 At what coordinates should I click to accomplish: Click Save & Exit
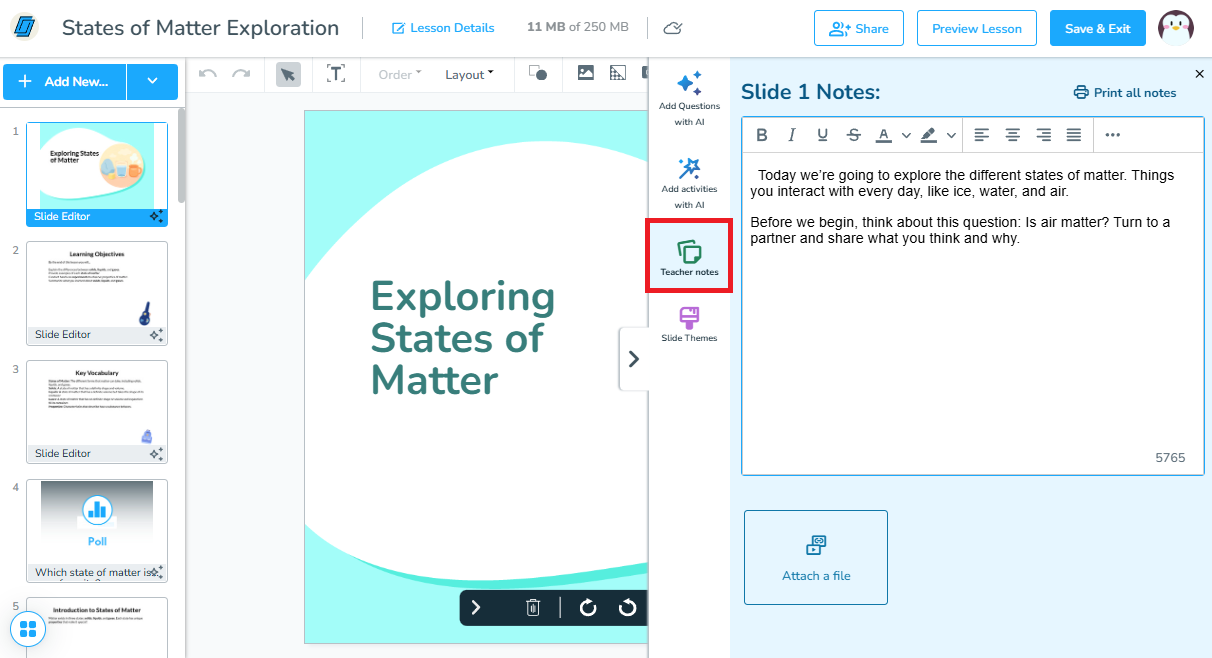point(1098,28)
